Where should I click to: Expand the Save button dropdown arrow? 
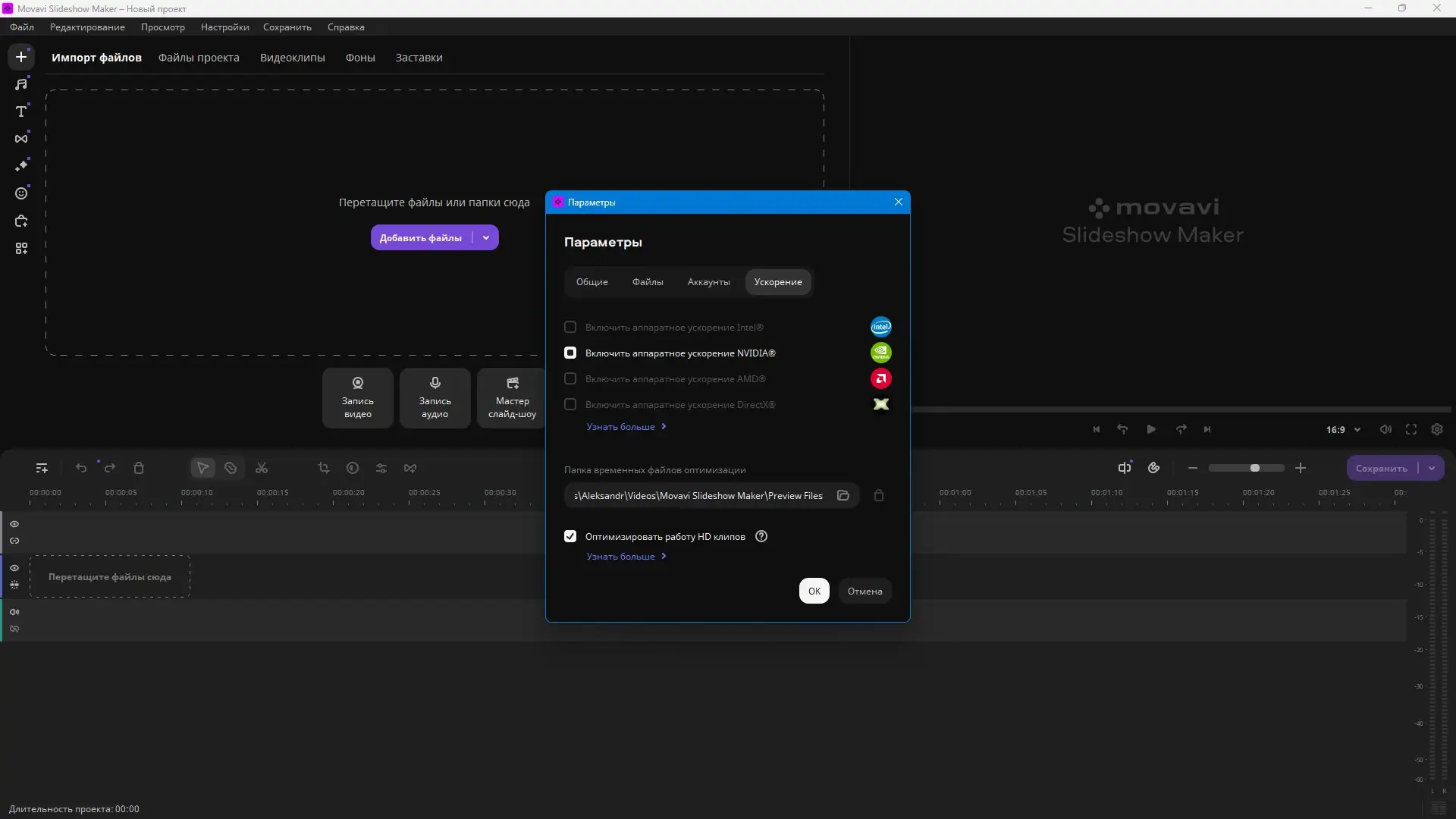pyautogui.click(x=1432, y=468)
